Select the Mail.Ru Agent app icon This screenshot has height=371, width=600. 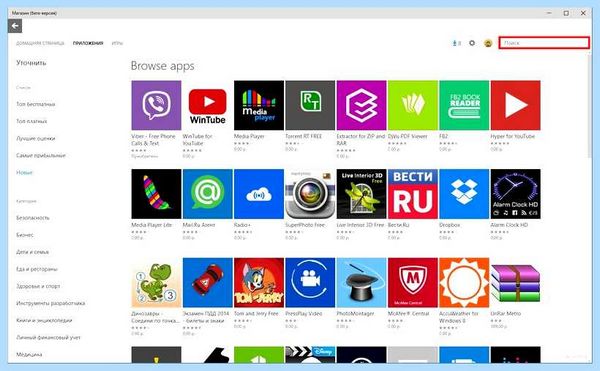[x=207, y=194]
